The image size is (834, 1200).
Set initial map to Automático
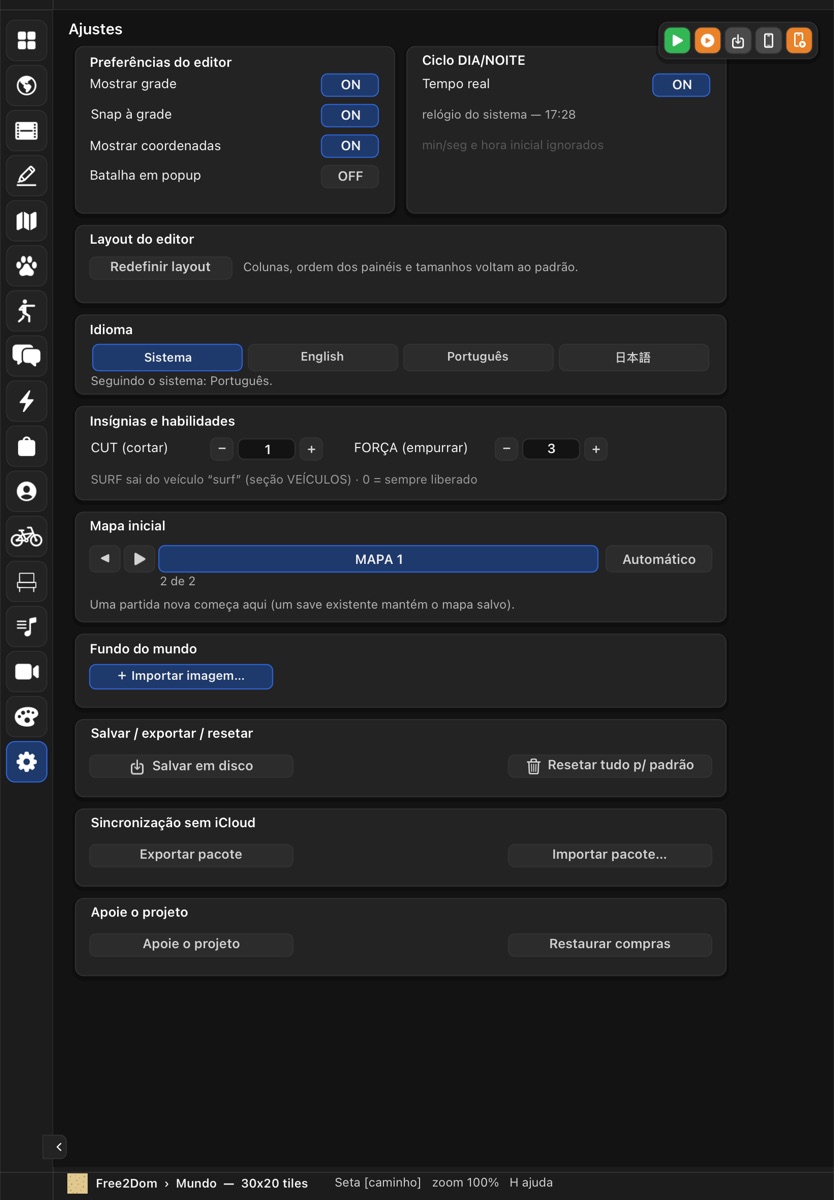click(x=659, y=559)
